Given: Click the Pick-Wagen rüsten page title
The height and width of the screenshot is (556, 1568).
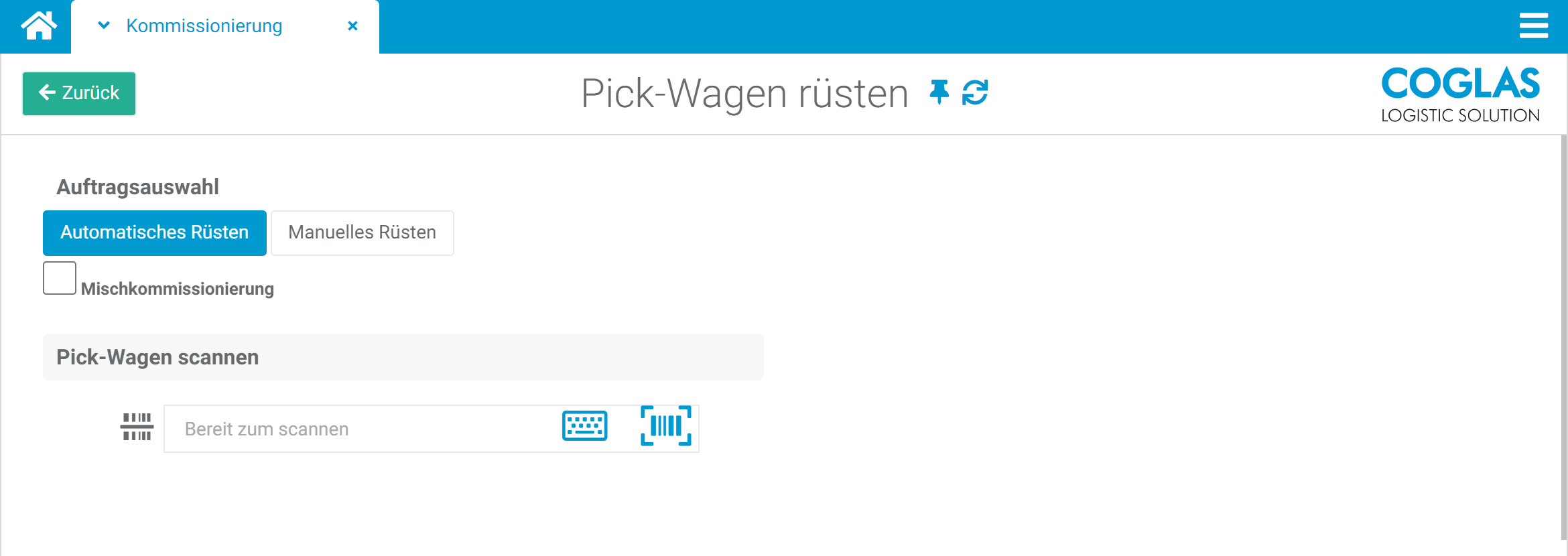Looking at the screenshot, I should 744,93.
